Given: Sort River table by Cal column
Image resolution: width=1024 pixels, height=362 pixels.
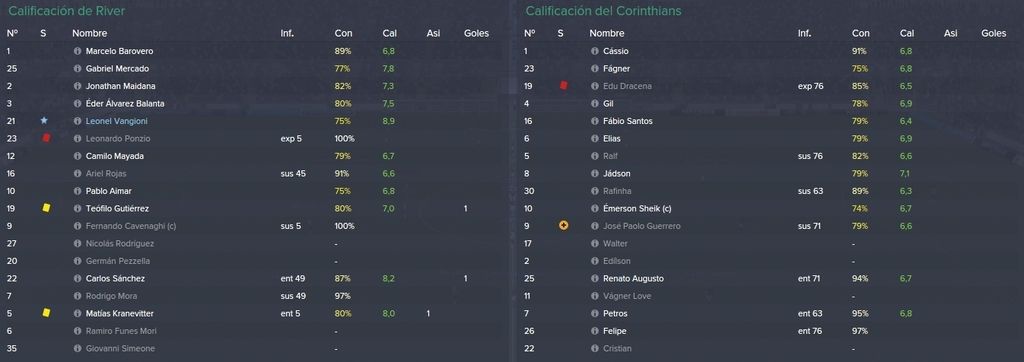Looking at the screenshot, I should pos(389,33).
